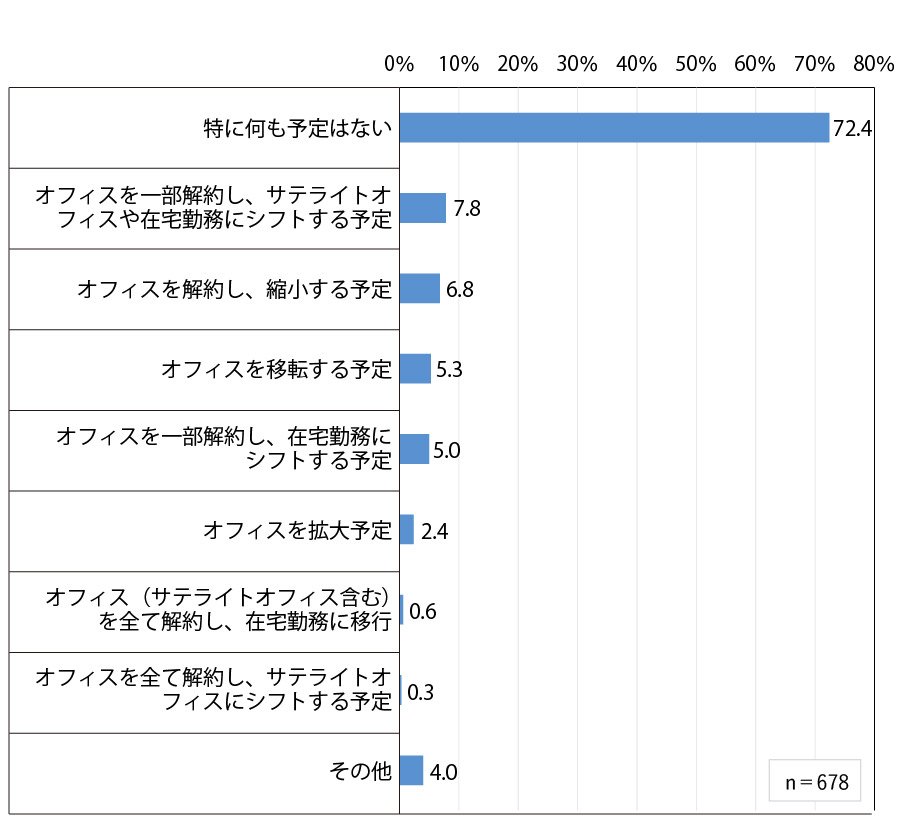Click the 0.3 data value label

(x=420, y=692)
